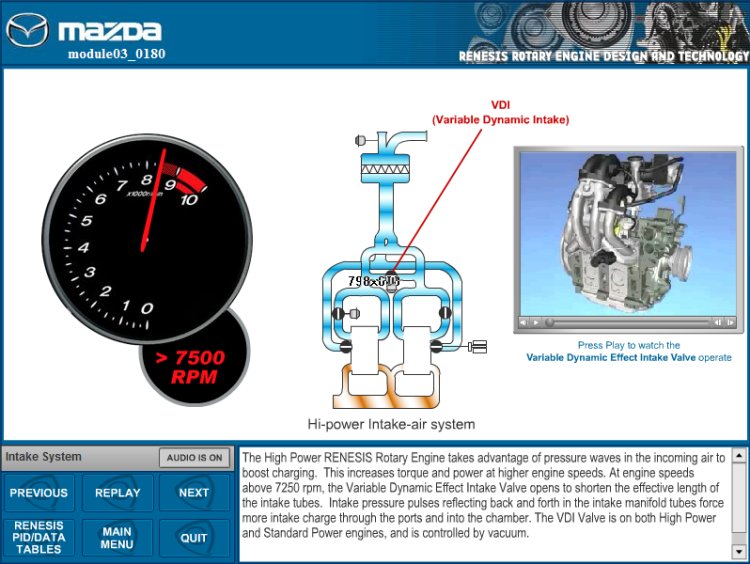Click the 'module03_0180' label

(x=117, y=54)
